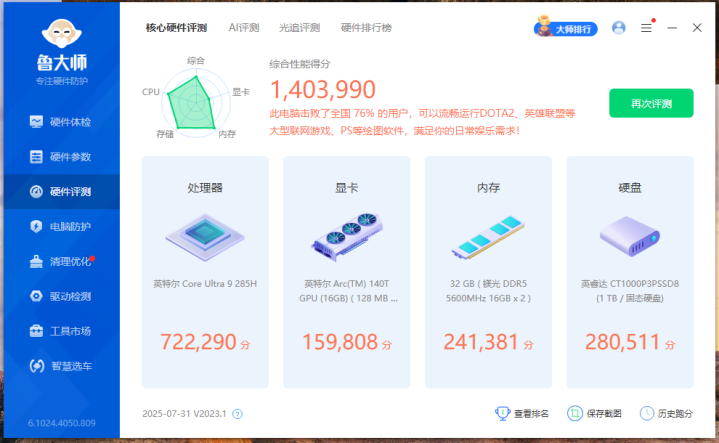Click the 鲁大师 mascot logo
The width and height of the screenshot is (719, 443).
pyautogui.click(x=62, y=33)
